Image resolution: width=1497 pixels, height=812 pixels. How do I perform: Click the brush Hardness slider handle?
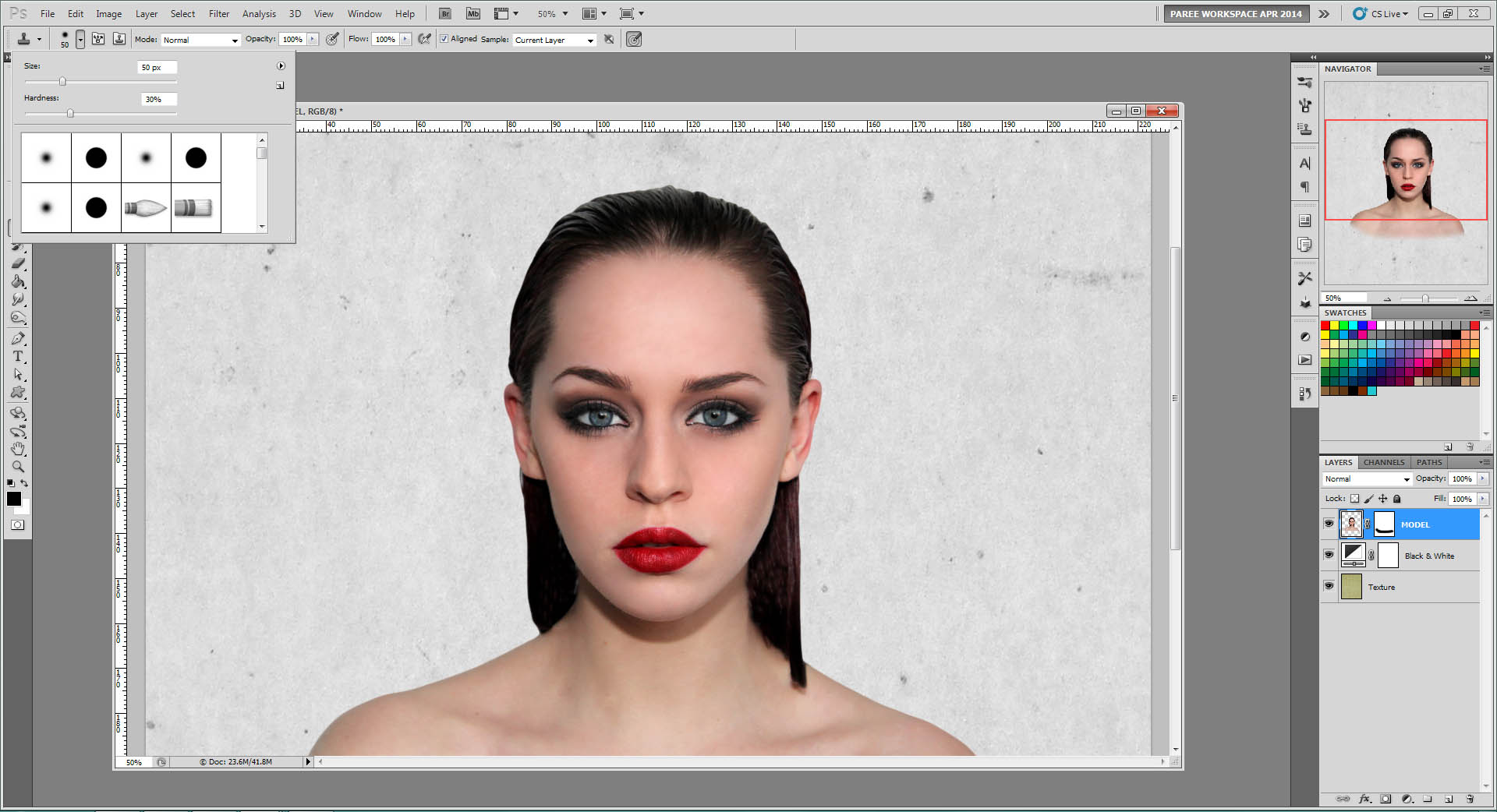click(70, 114)
